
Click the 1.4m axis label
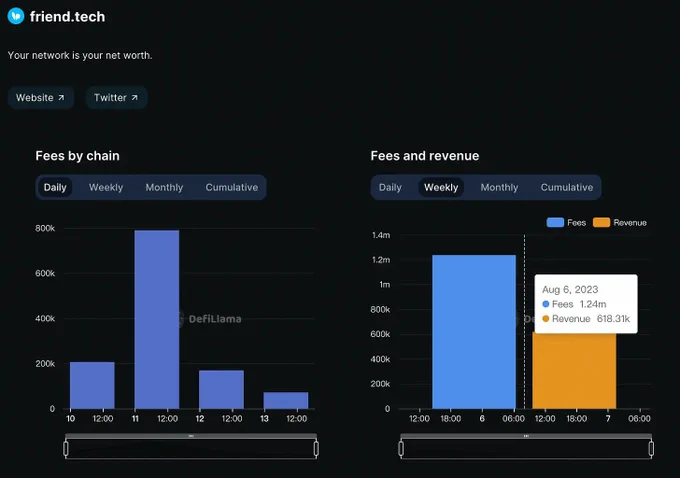[381, 235]
